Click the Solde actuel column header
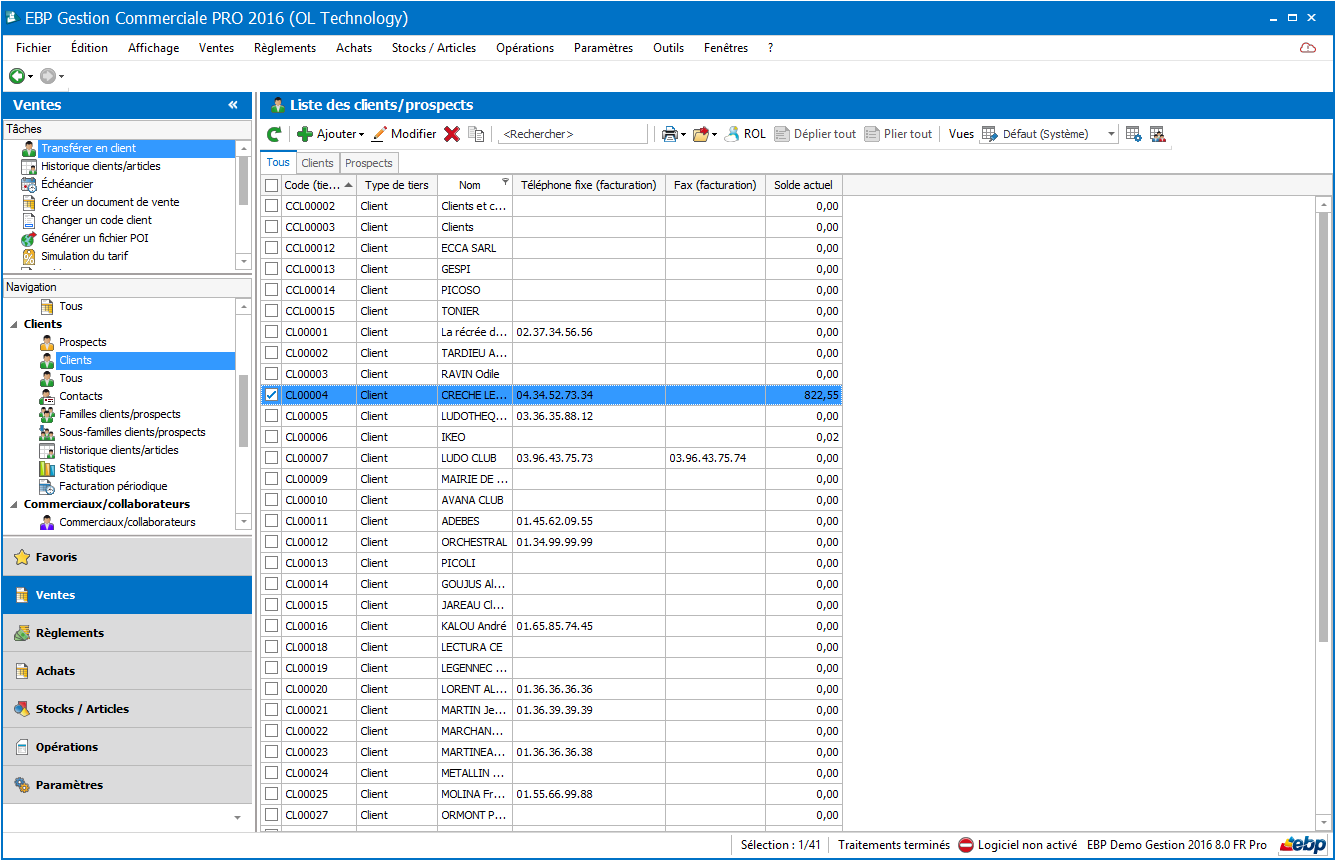The width and height of the screenshot is (1336, 861). pyautogui.click(x=804, y=185)
